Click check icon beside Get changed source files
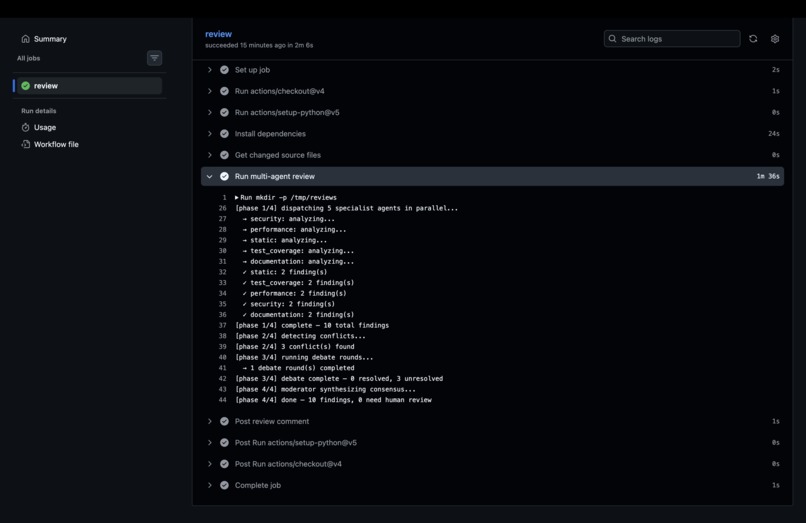 pos(224,155)
